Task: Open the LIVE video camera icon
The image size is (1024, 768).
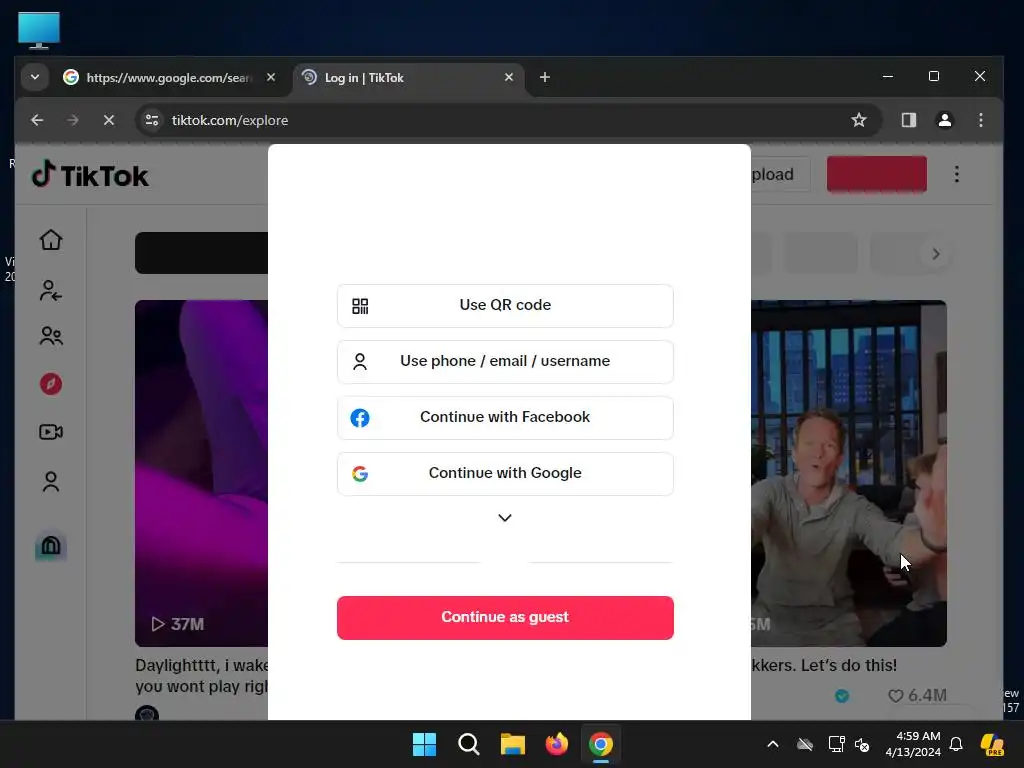Action: [51, 432]
